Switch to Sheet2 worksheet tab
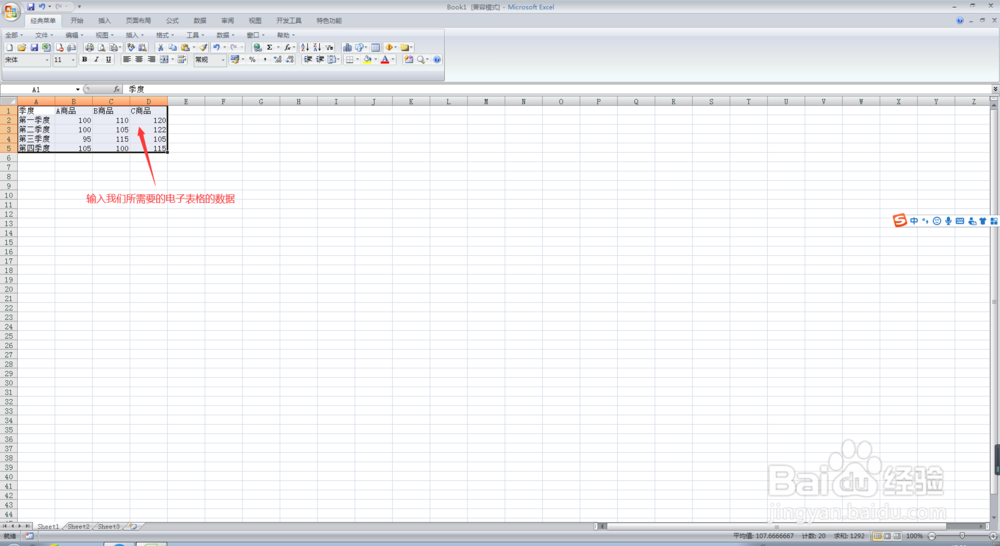The width and height of the screenshot is (1000, 546). [x=78, y=527]
